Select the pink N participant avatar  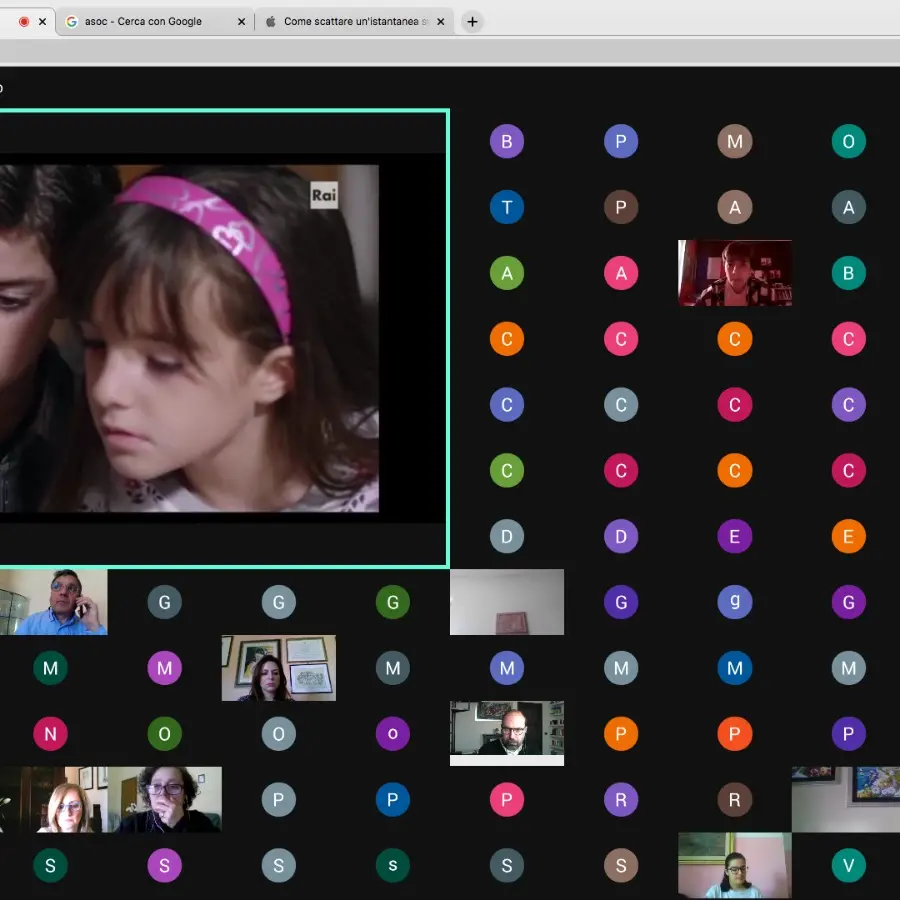pyautogui.click(x=50, y=734)
